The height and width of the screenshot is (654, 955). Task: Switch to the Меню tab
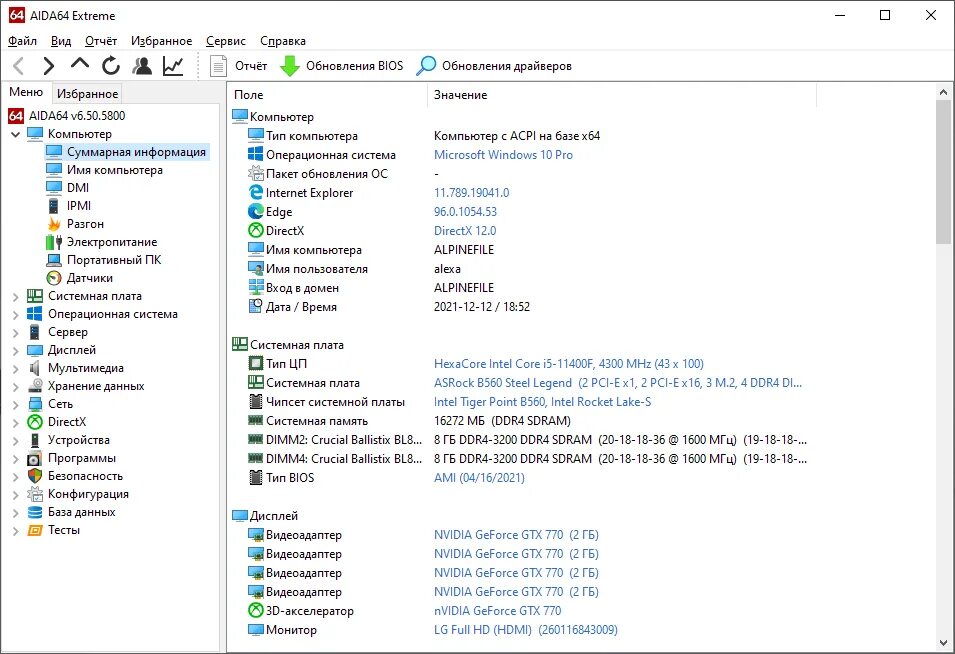(26, 92)
